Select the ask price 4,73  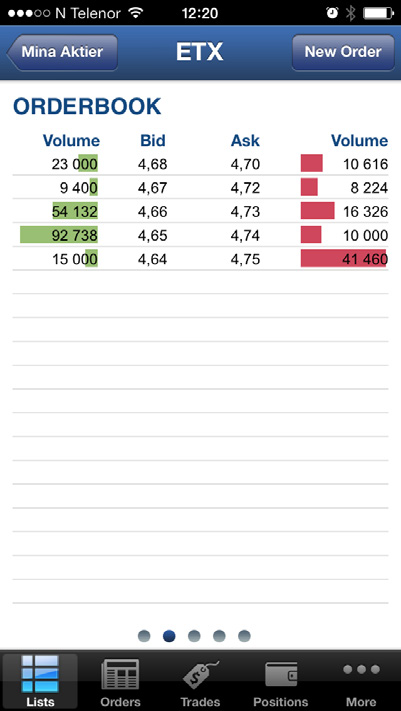(245, 211)
